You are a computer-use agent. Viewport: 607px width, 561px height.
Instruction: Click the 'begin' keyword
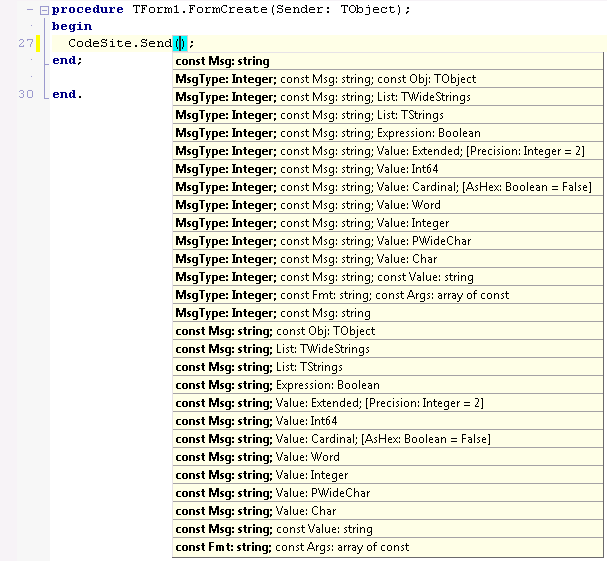[72, 26]
